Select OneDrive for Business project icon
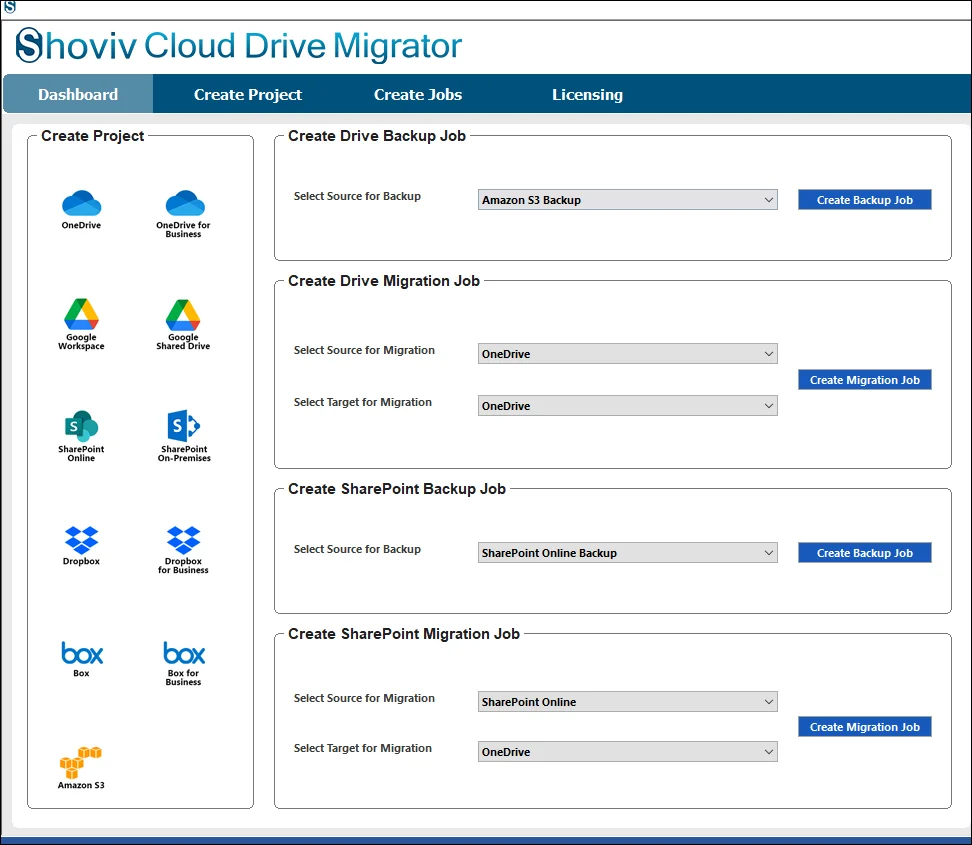Image resolution: width=972 pixels, height=845 pixels. click(183, 214)
